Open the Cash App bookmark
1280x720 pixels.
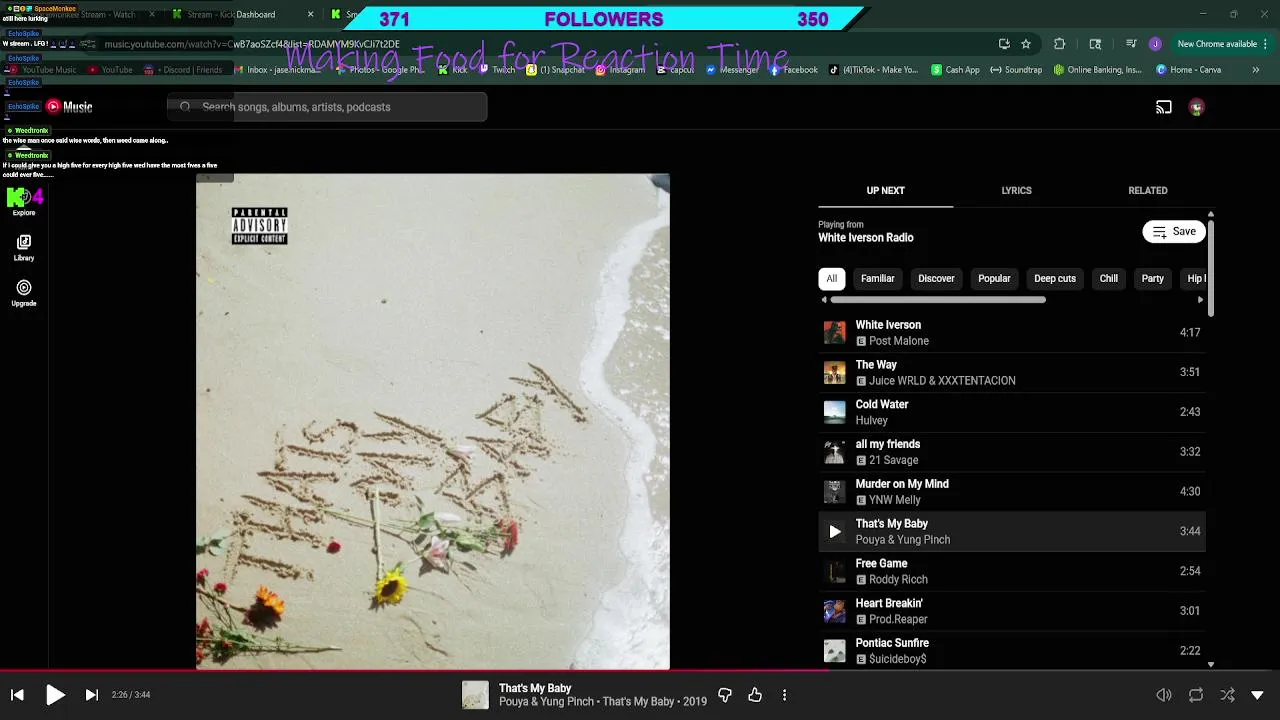click(956, 70)
